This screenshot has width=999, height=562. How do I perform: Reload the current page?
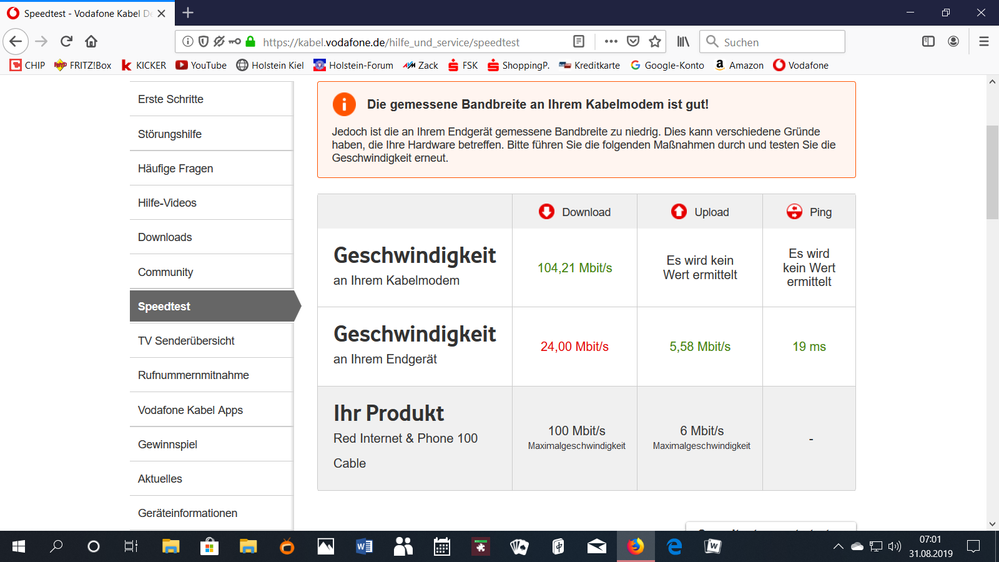point(66,42)
